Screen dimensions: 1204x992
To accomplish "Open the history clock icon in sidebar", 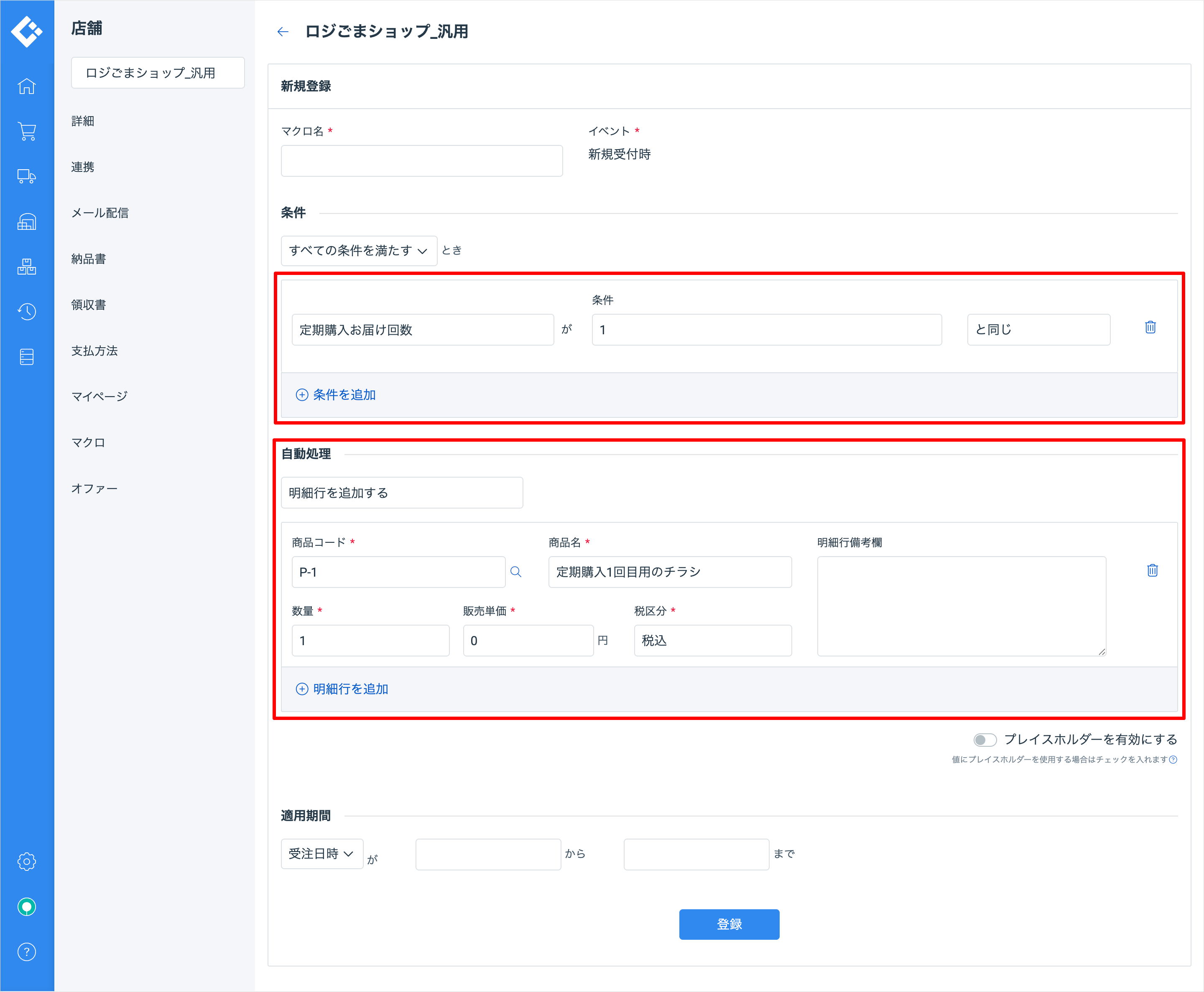I will click(26, 311).
